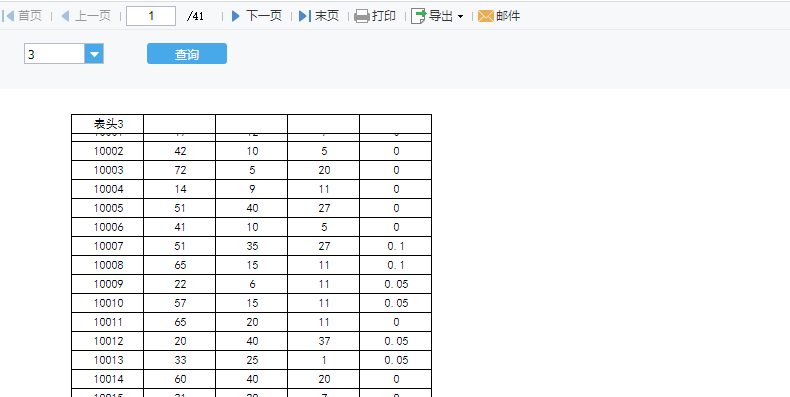Click the 查询 query button

pos(187,54)
